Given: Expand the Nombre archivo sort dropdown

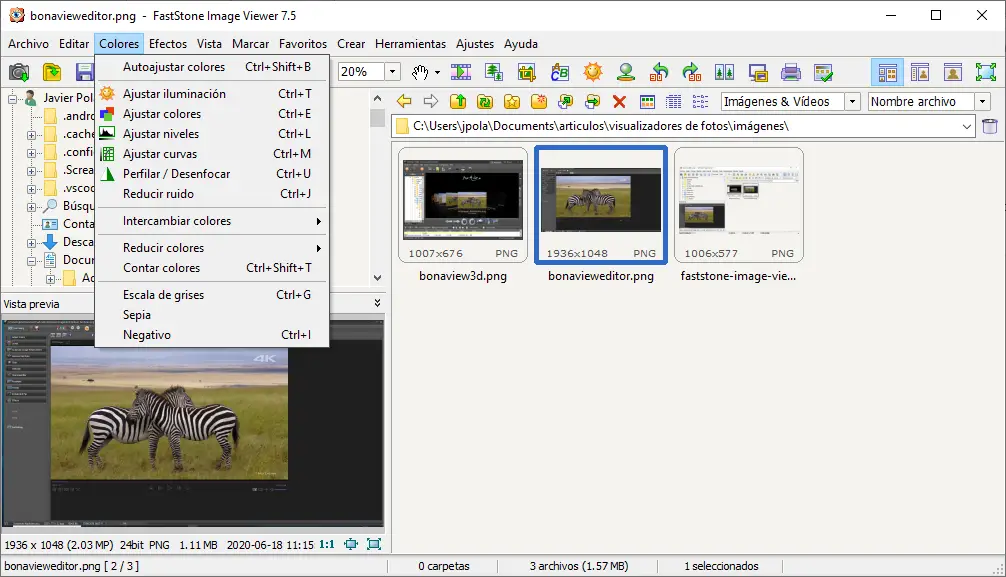Looking at the screenshot, I should [982, 101].
